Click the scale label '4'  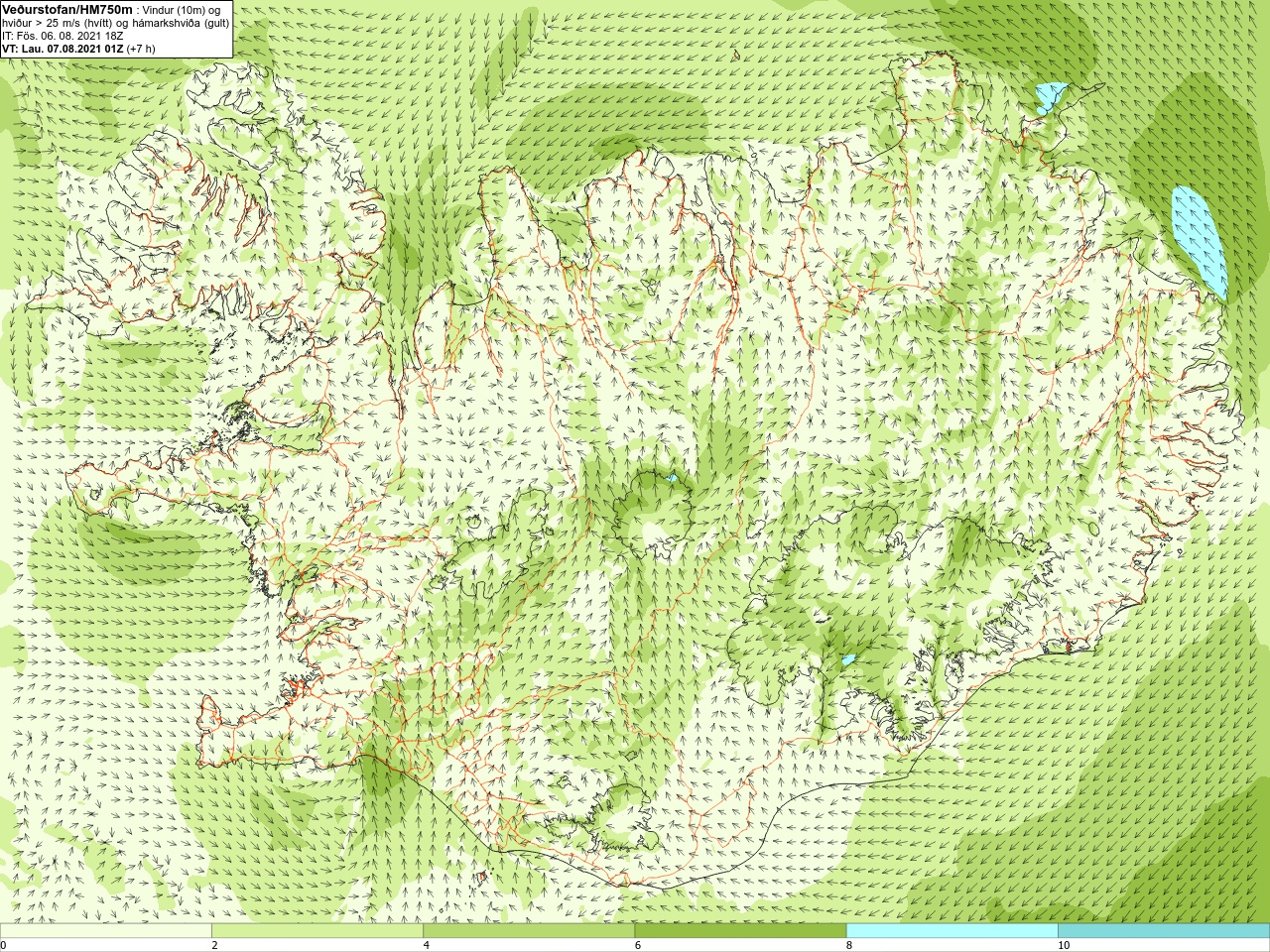[x=426, y=945]
